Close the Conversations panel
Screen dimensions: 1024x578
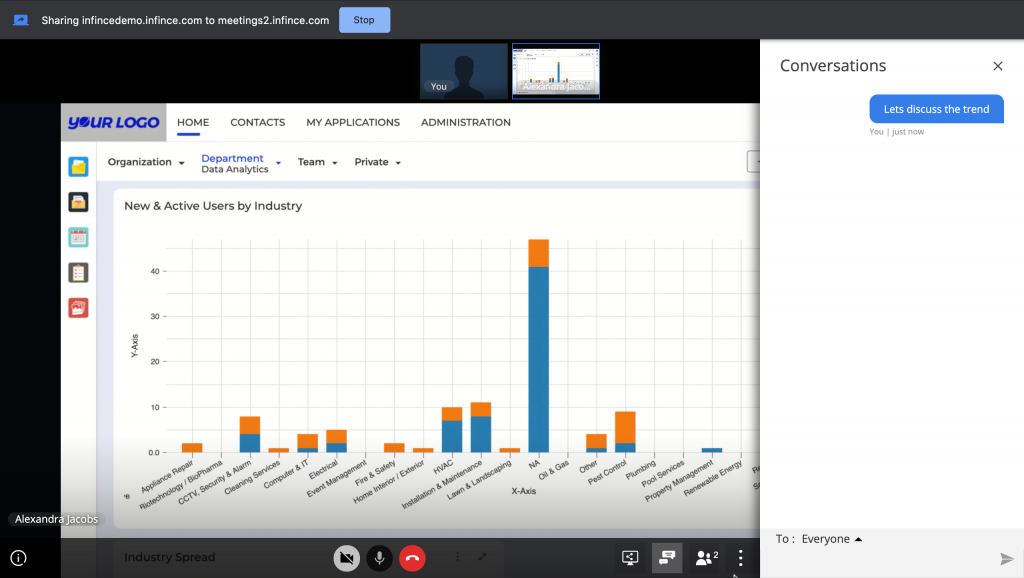click(997, 66)
